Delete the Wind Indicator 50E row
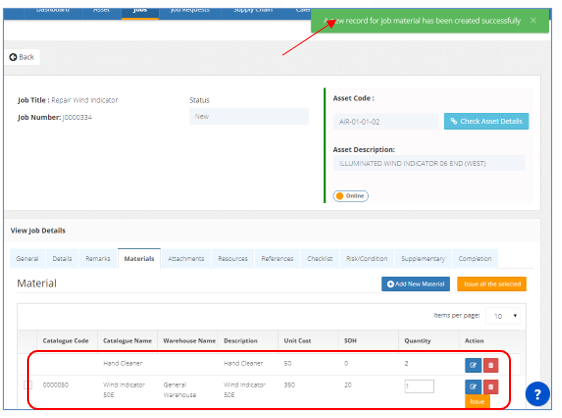Screen dimensions: 562x418 [491, 387]
